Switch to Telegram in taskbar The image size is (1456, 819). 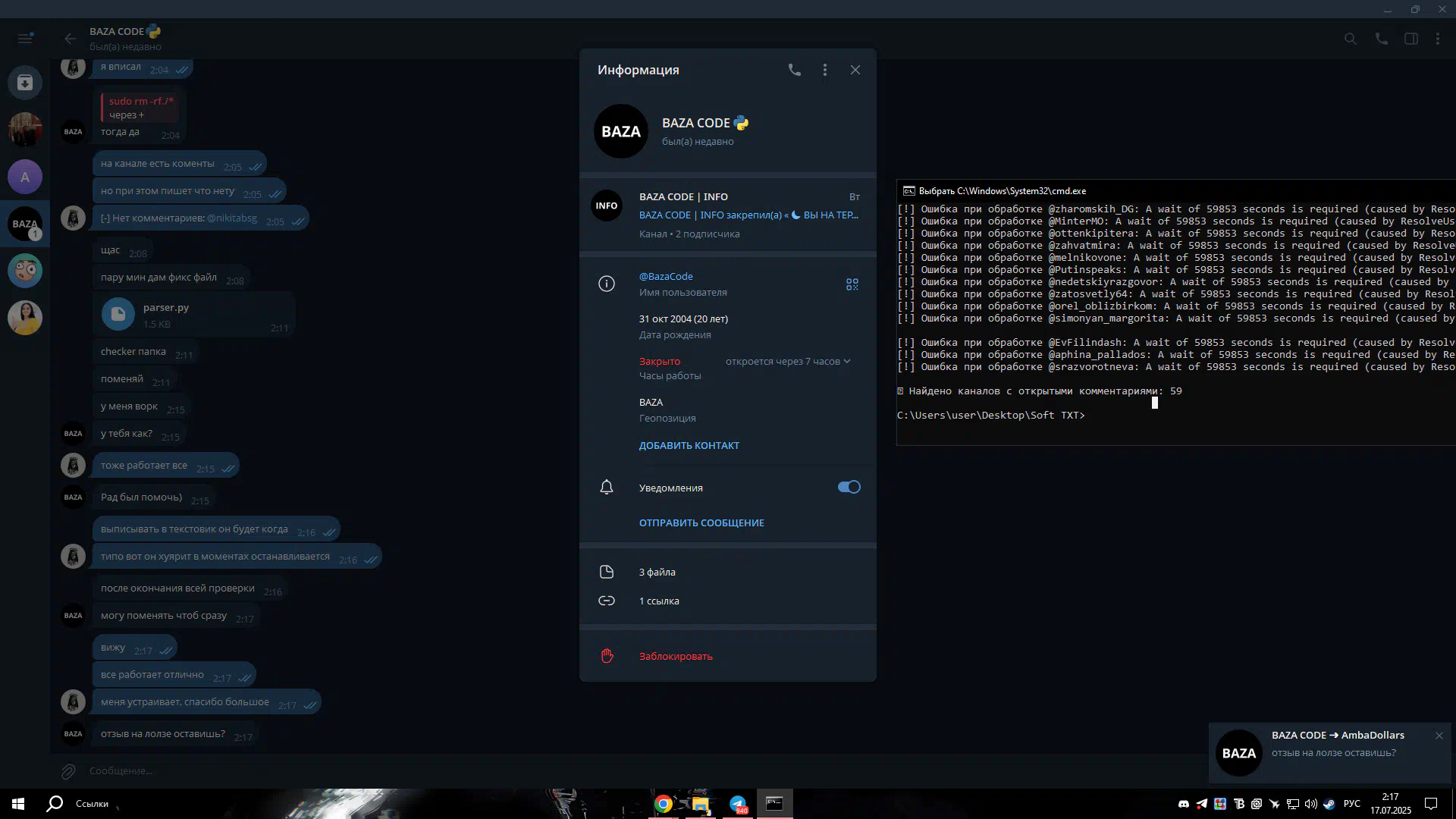pos(738,804)
